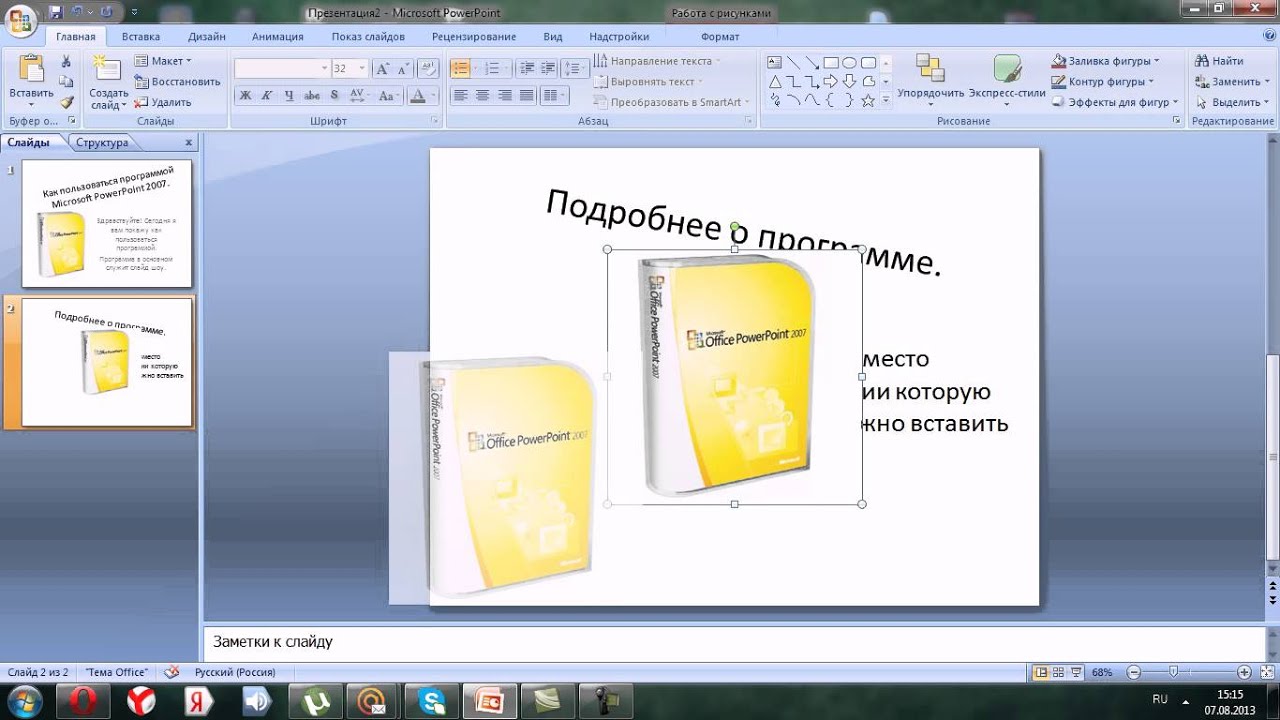Screen dimensions: 1280x720
Task: Open the Показ слайдов tab
Action: point(368,36)
